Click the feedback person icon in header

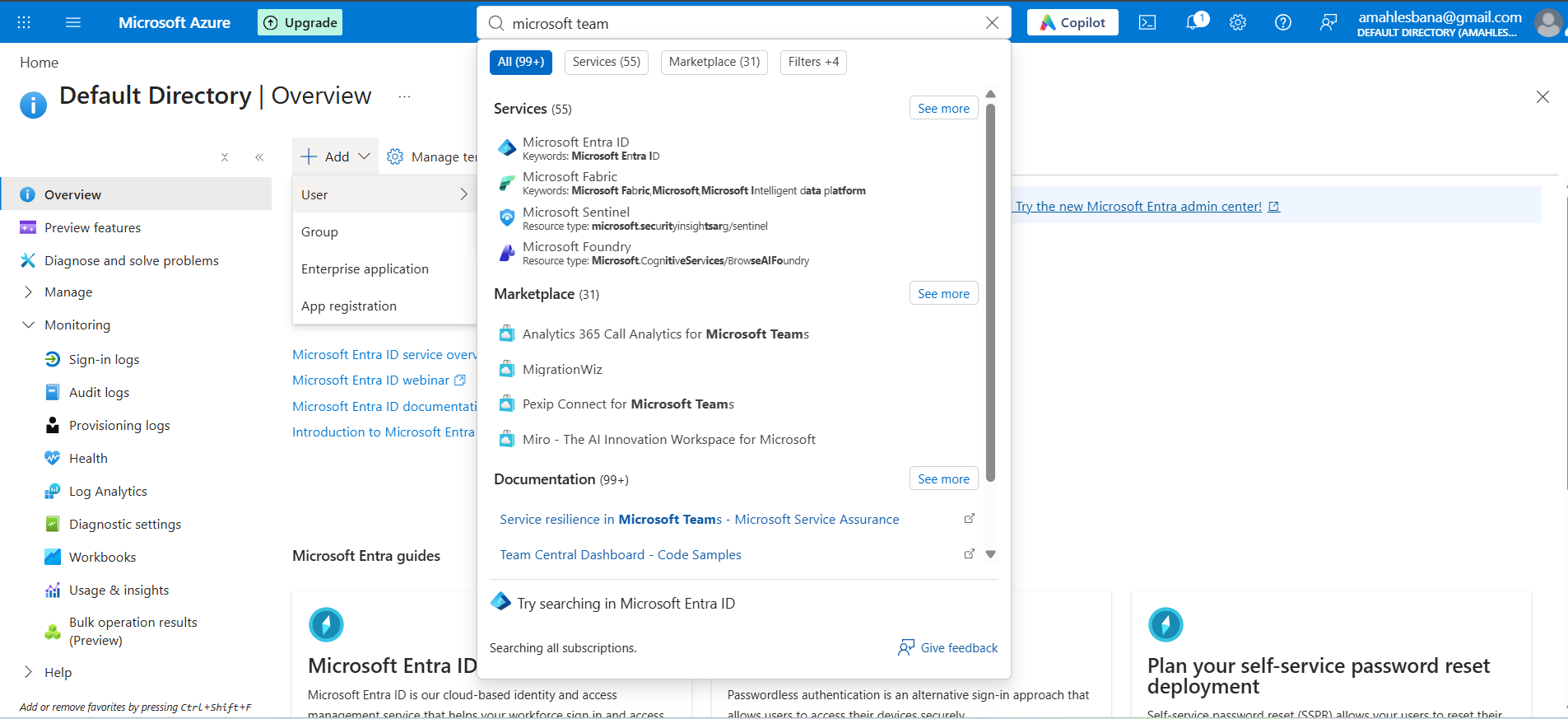coord(1328,23)
